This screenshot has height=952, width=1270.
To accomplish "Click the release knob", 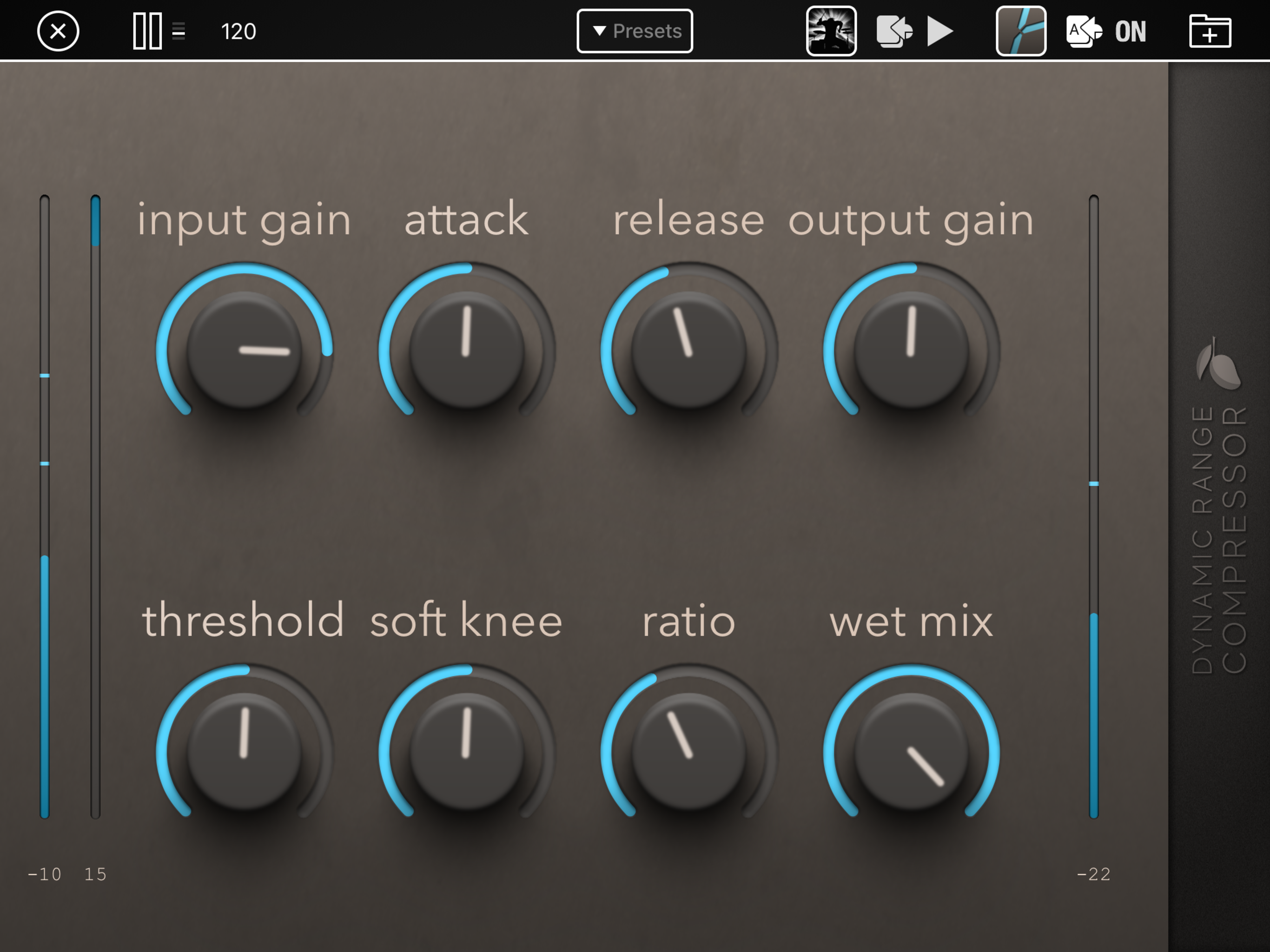I will point(689,349).
